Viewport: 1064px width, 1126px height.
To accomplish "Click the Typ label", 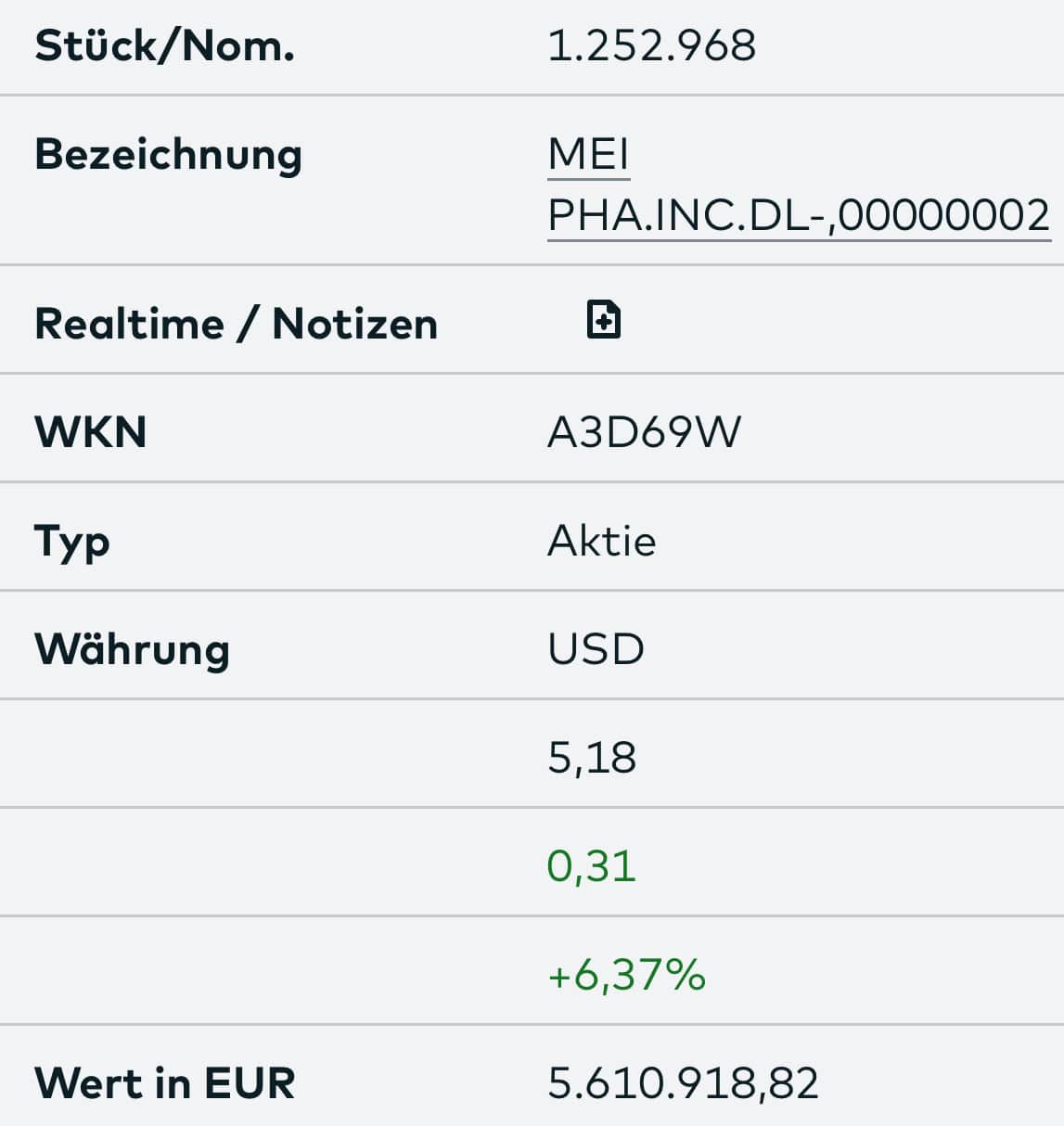I will click(x=72, y=543).
